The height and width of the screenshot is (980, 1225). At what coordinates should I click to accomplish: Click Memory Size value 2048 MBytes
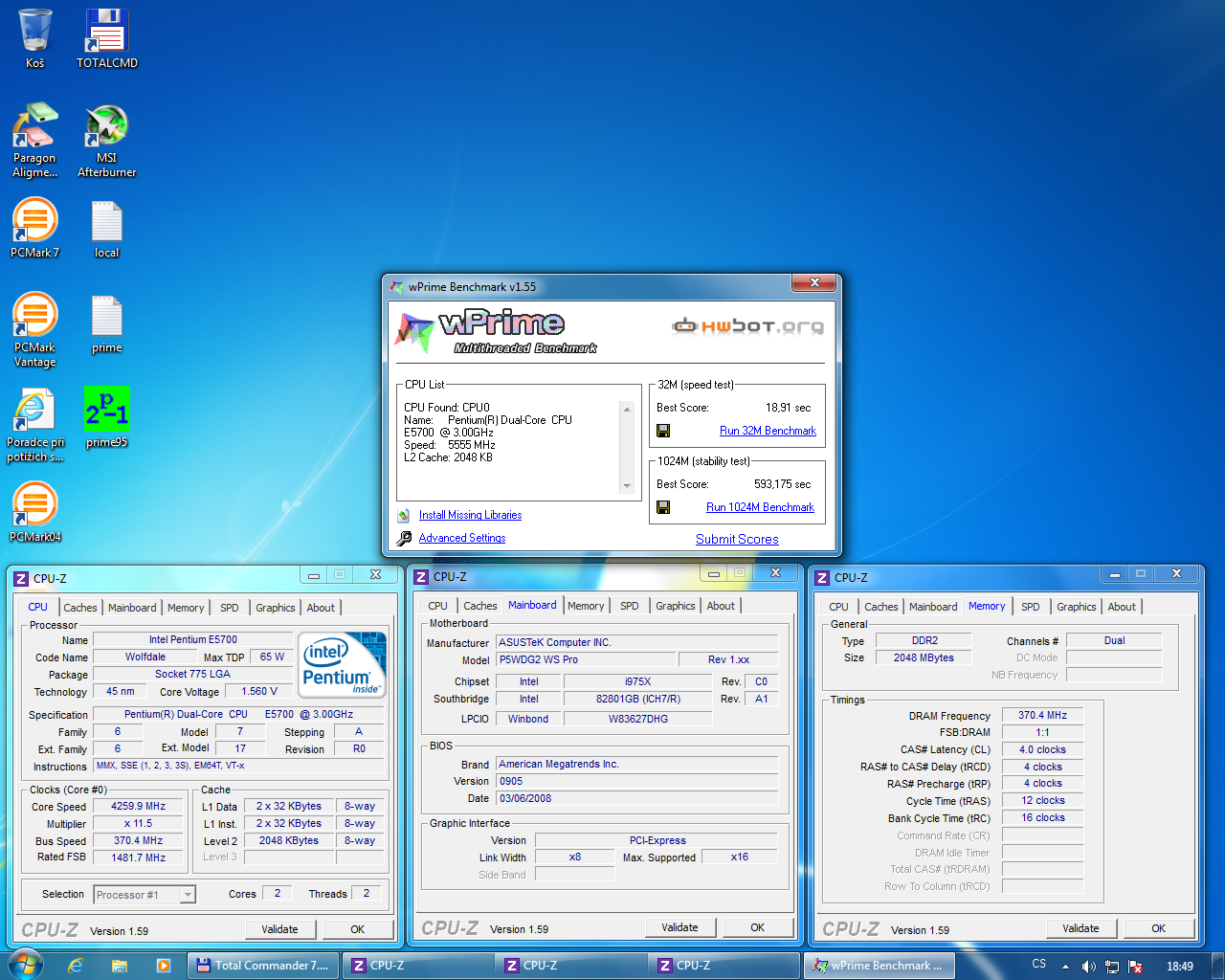[x=924, y=657]
